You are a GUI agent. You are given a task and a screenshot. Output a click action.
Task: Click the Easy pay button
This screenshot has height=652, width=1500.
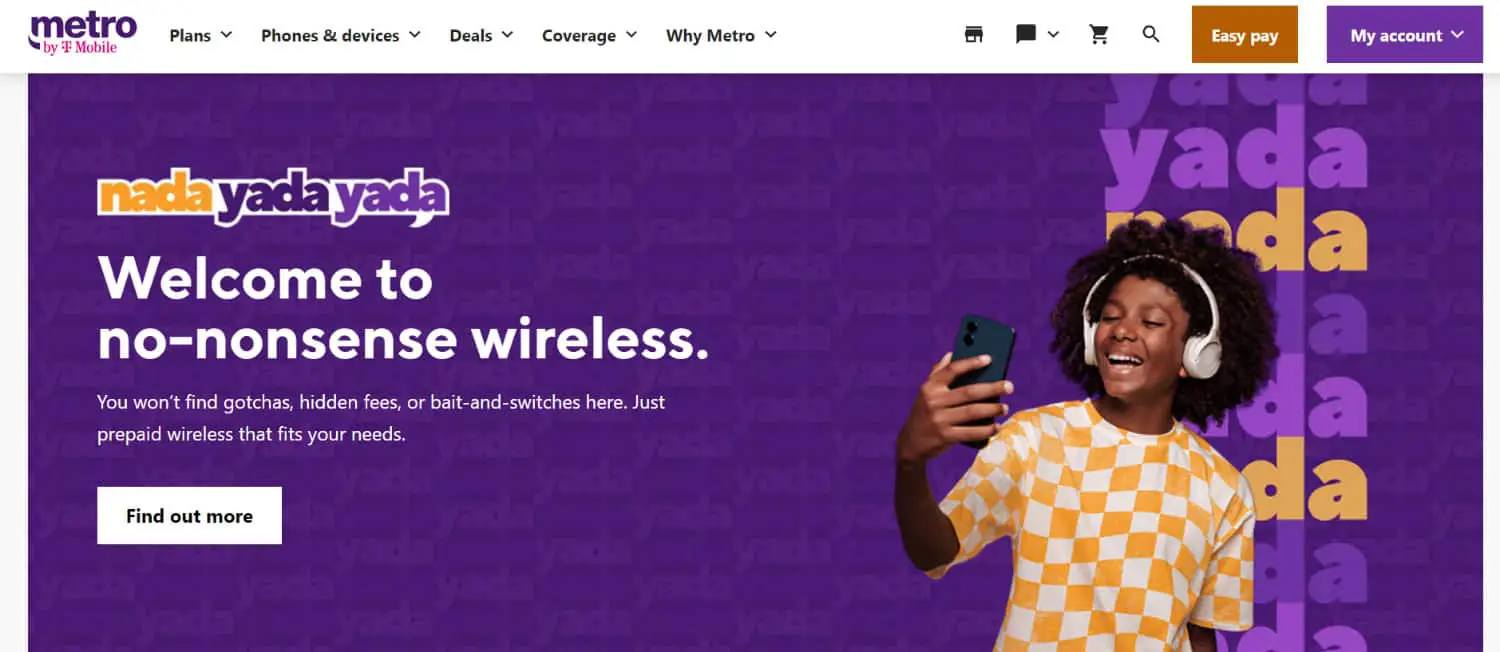point(1244,35)
